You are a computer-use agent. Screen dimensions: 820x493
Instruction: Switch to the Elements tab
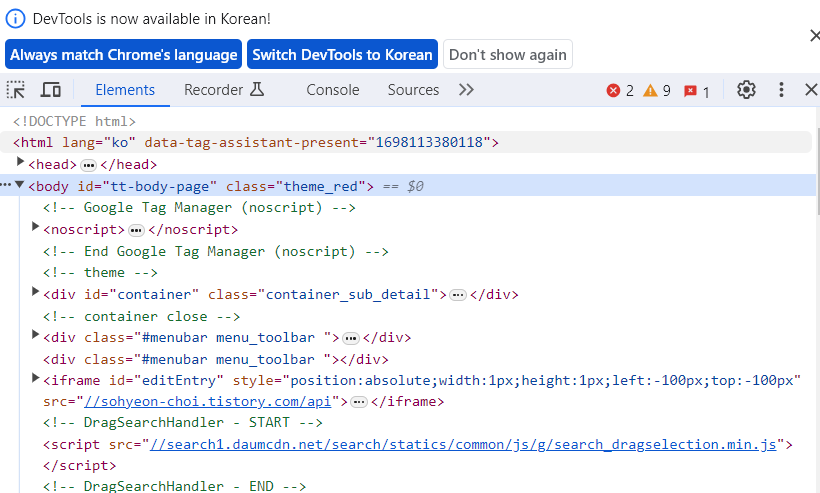tap(125, 90)
